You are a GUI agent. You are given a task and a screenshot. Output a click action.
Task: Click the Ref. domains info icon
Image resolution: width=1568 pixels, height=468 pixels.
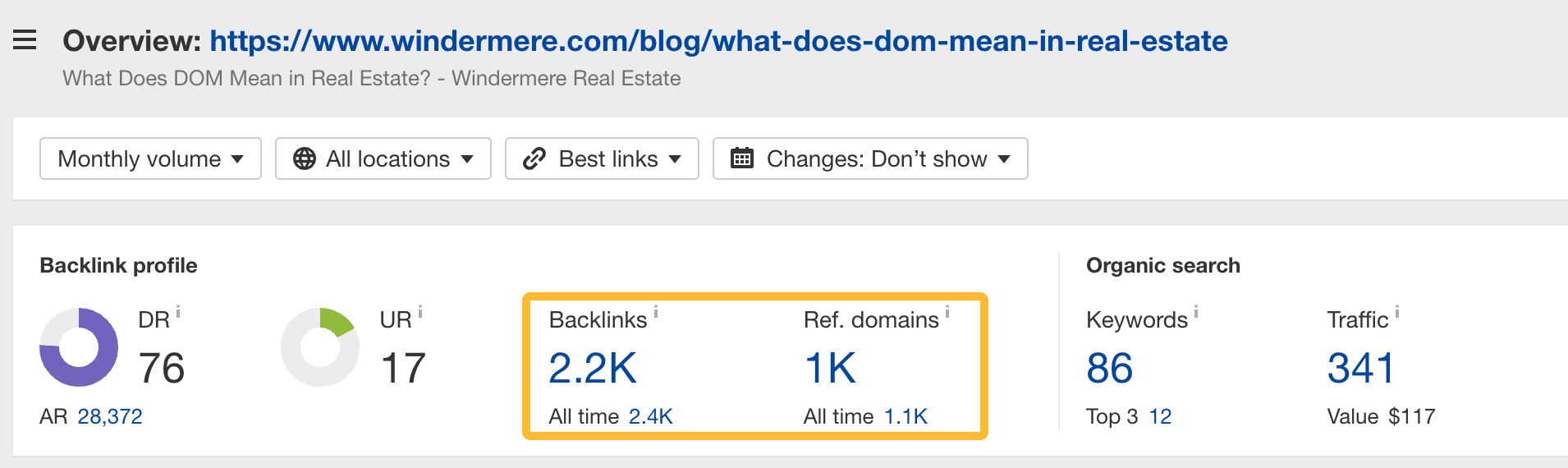(x=947, y=312)
